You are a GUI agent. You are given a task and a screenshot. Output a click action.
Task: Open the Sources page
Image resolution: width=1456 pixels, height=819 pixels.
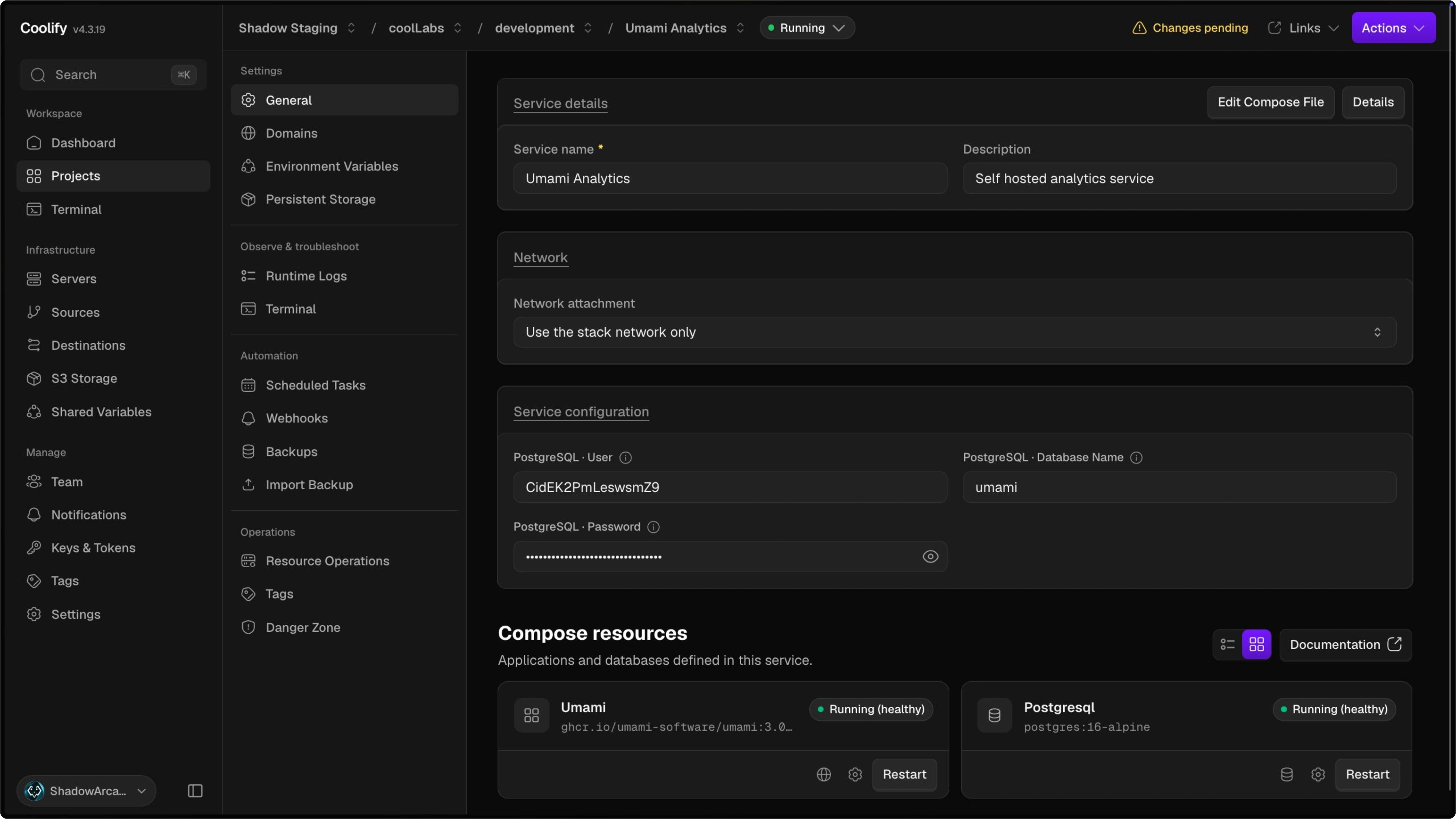click(114, 312)
